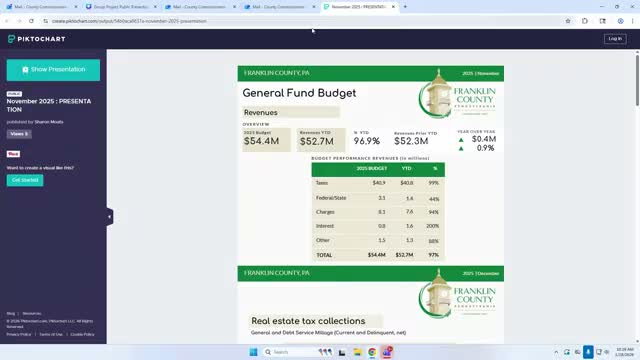Click the Other row label

click(322, 240)
